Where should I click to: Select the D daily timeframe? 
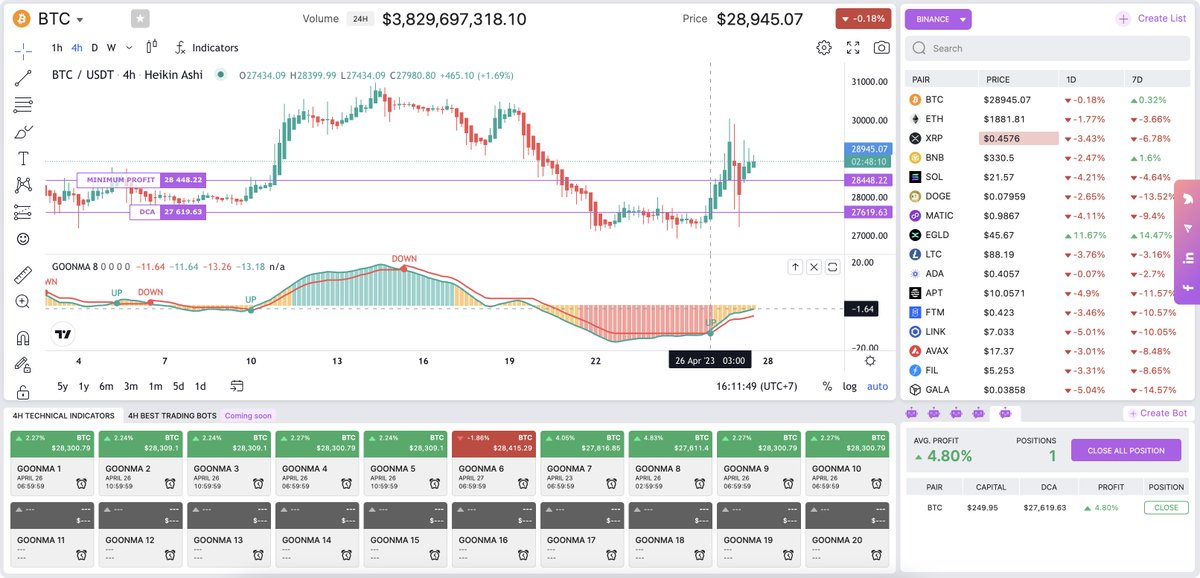click(x=95, y=48)
